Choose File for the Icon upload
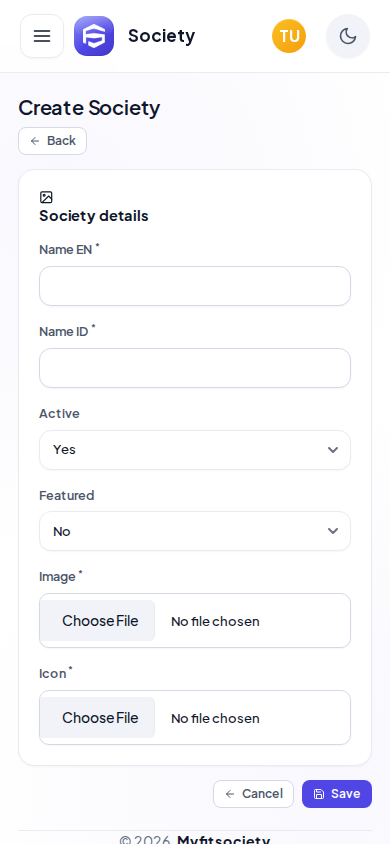Viewport: 390px width, 844px height. pyautogui.click(x=100, y=718)
